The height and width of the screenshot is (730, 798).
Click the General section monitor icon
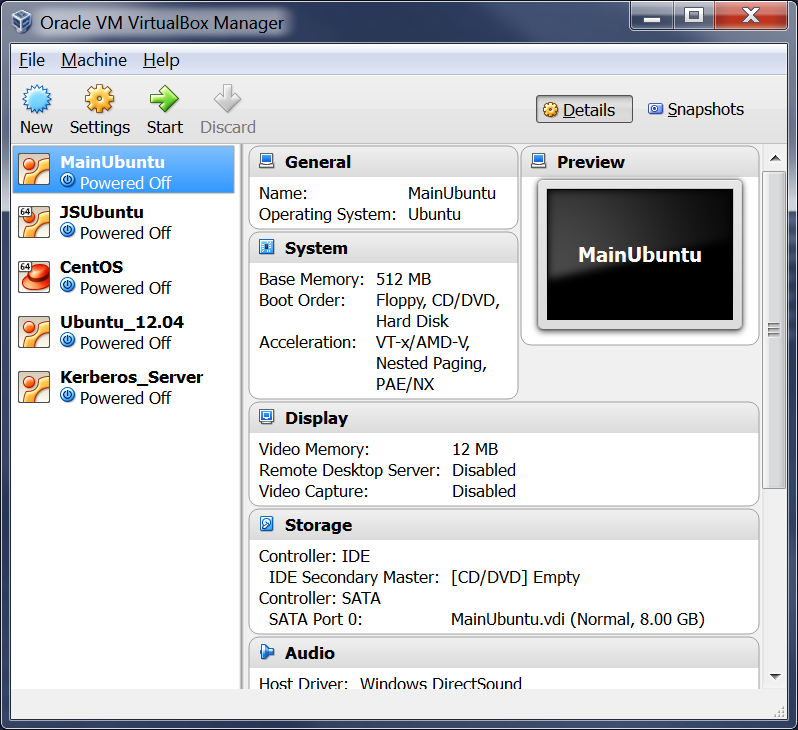pyautogui.click(x=267, y=161)
